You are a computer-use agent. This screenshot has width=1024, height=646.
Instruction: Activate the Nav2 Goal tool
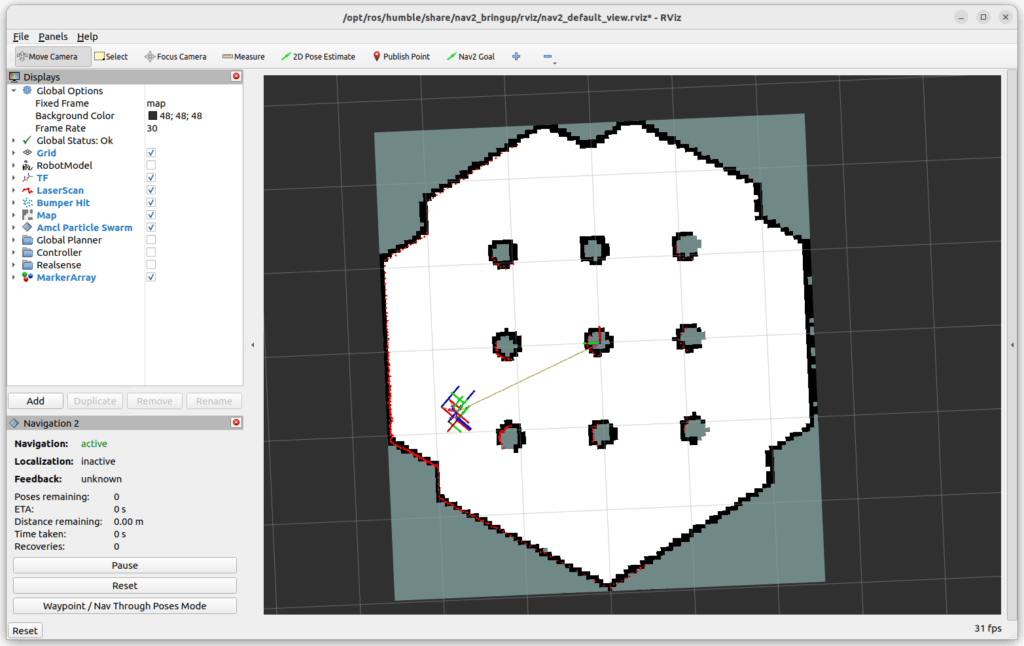coord(471,57)
